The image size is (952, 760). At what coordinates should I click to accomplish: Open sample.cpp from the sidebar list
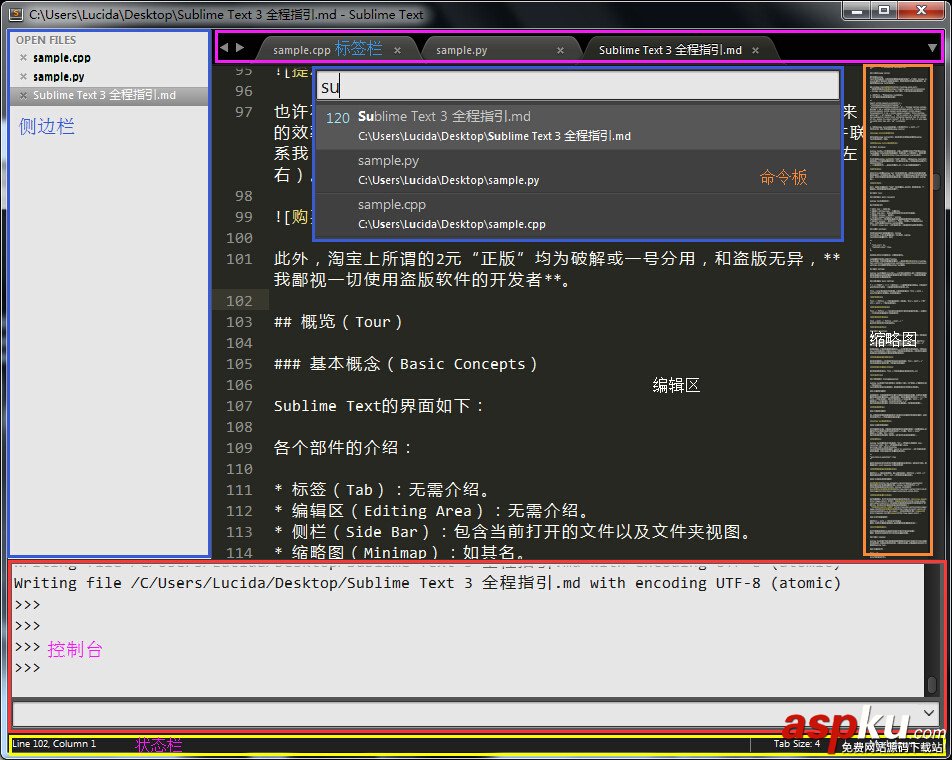[61, 58]
